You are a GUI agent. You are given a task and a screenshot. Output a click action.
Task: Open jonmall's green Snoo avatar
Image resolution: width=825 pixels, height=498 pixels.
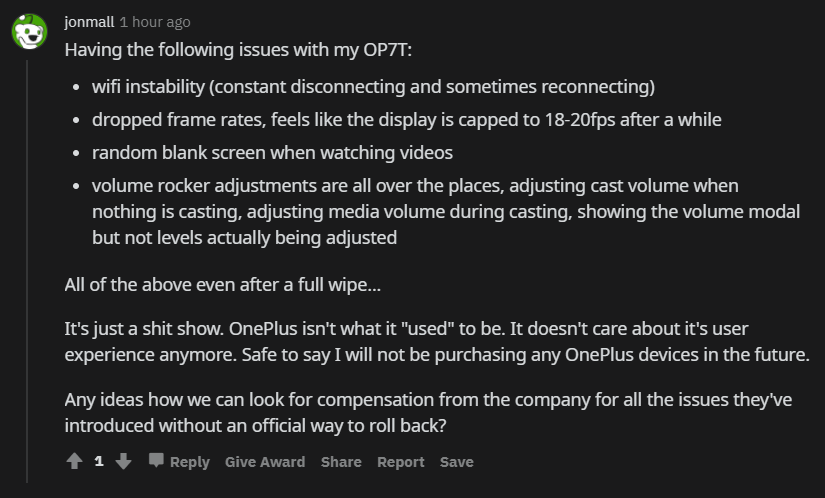click(x=29, y=32)
